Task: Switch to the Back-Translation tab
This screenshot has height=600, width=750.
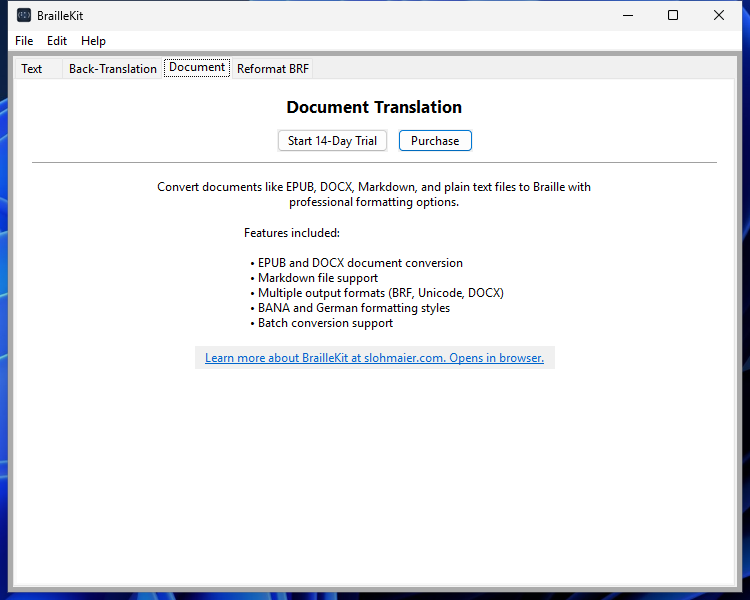Action: coord(113,69)
